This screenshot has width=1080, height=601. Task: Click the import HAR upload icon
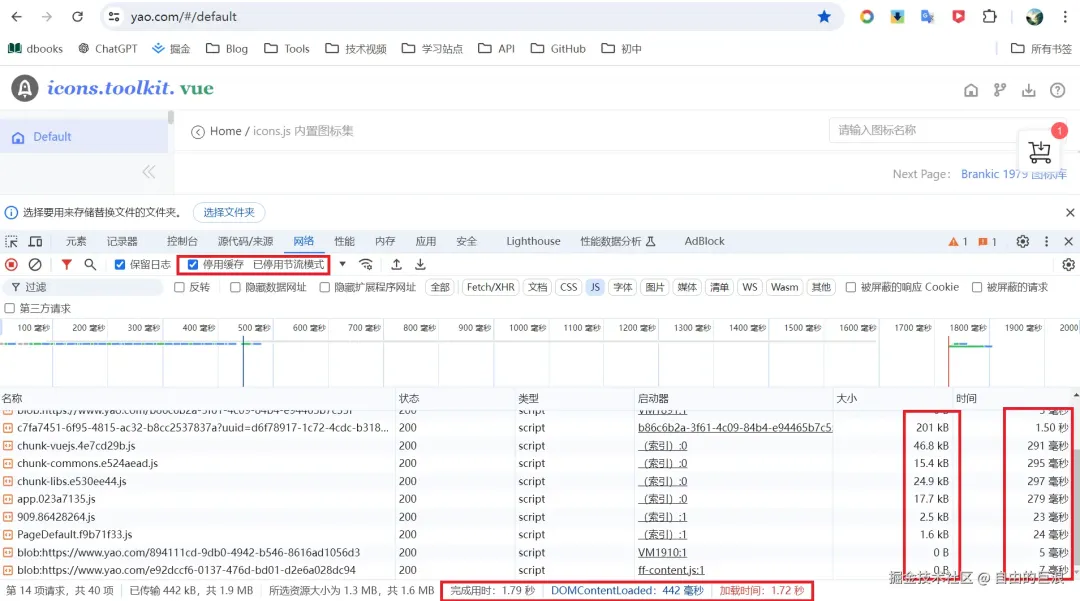pos(396,265)
